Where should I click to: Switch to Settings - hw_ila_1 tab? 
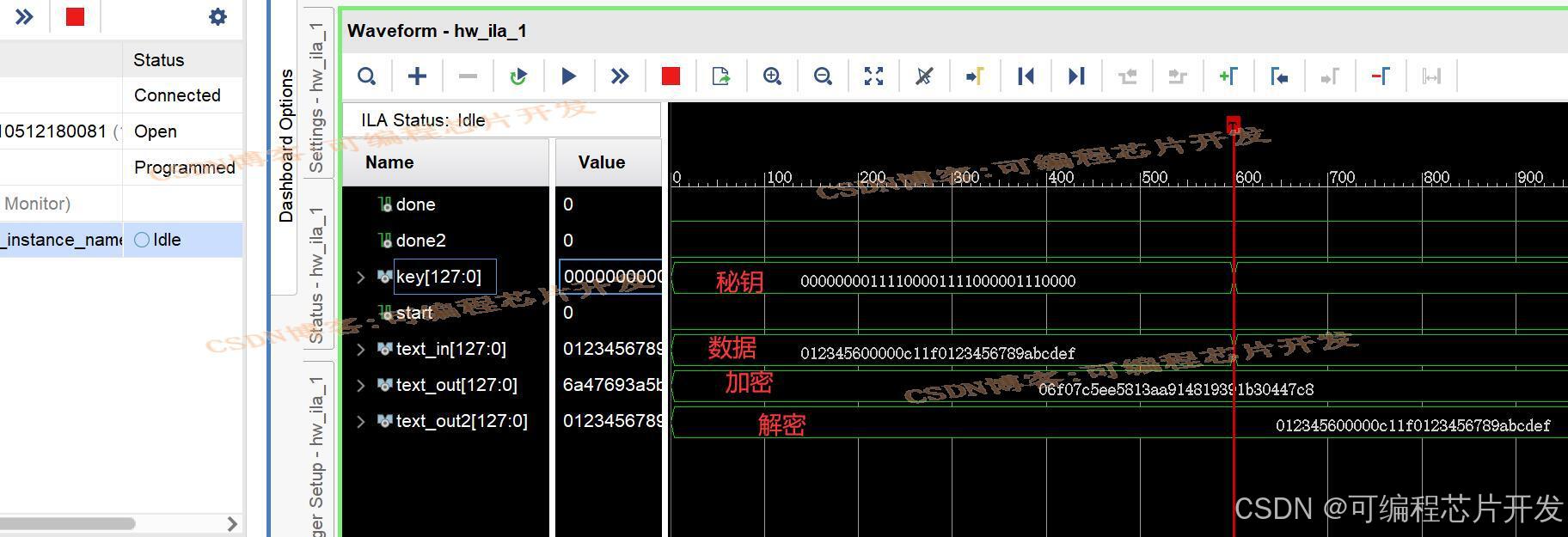[x=316, y=96]
